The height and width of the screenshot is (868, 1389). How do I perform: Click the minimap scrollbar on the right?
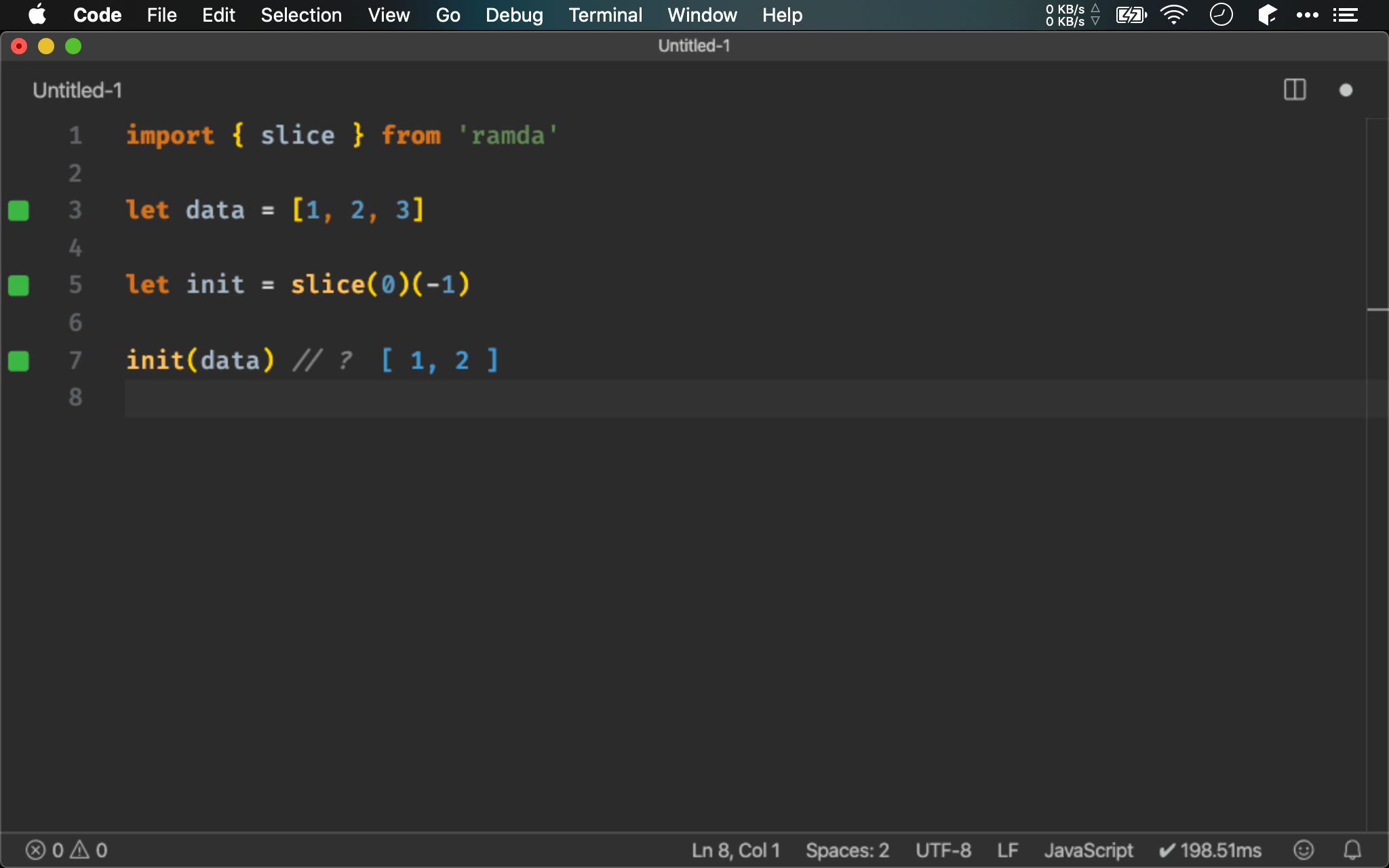pos(1377,475)
